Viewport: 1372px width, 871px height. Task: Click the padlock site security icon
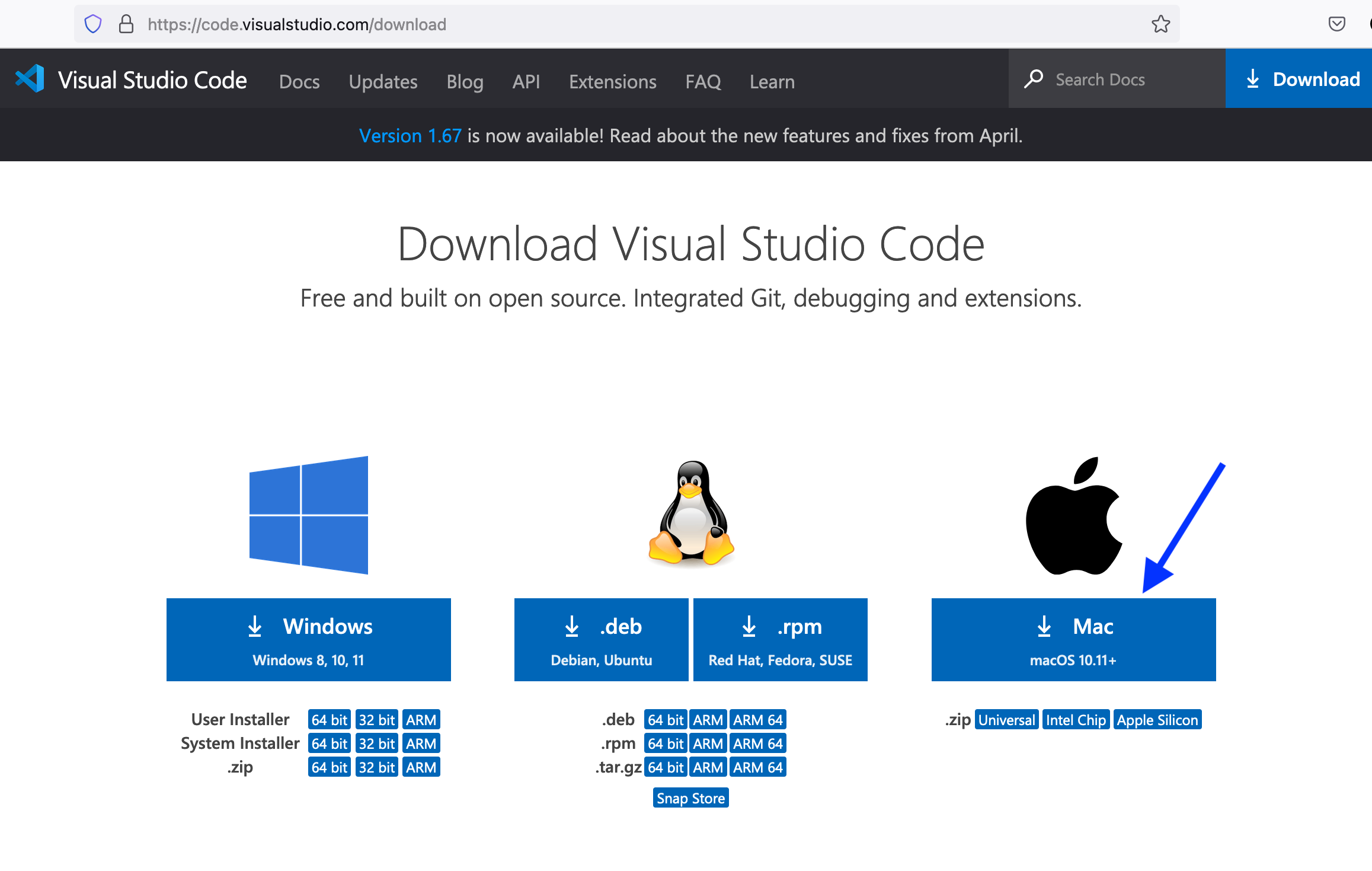point(126,24)
